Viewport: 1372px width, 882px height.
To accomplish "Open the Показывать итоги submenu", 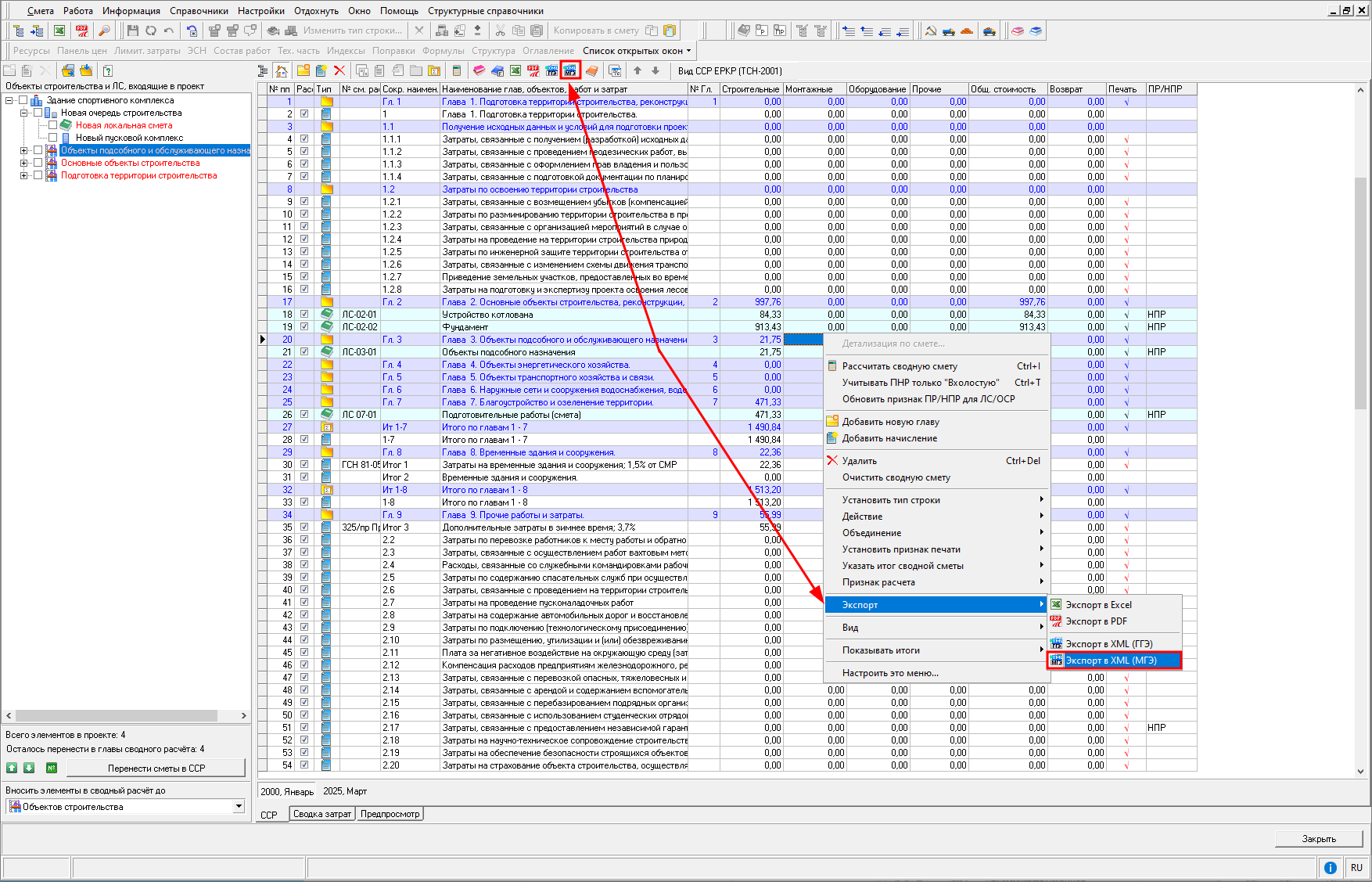I will click(936, 650).
